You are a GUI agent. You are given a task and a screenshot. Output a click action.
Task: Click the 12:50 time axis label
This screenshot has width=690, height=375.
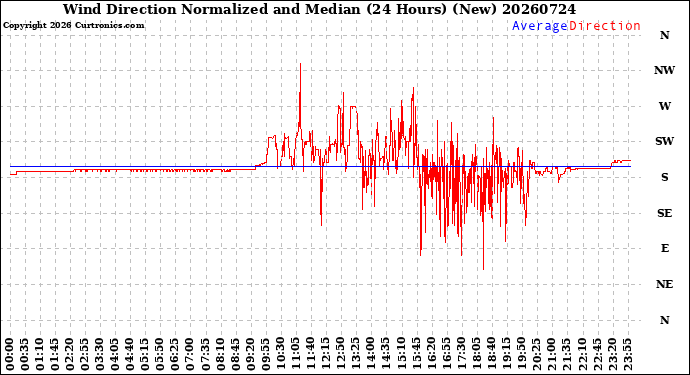tap(341, 354)
